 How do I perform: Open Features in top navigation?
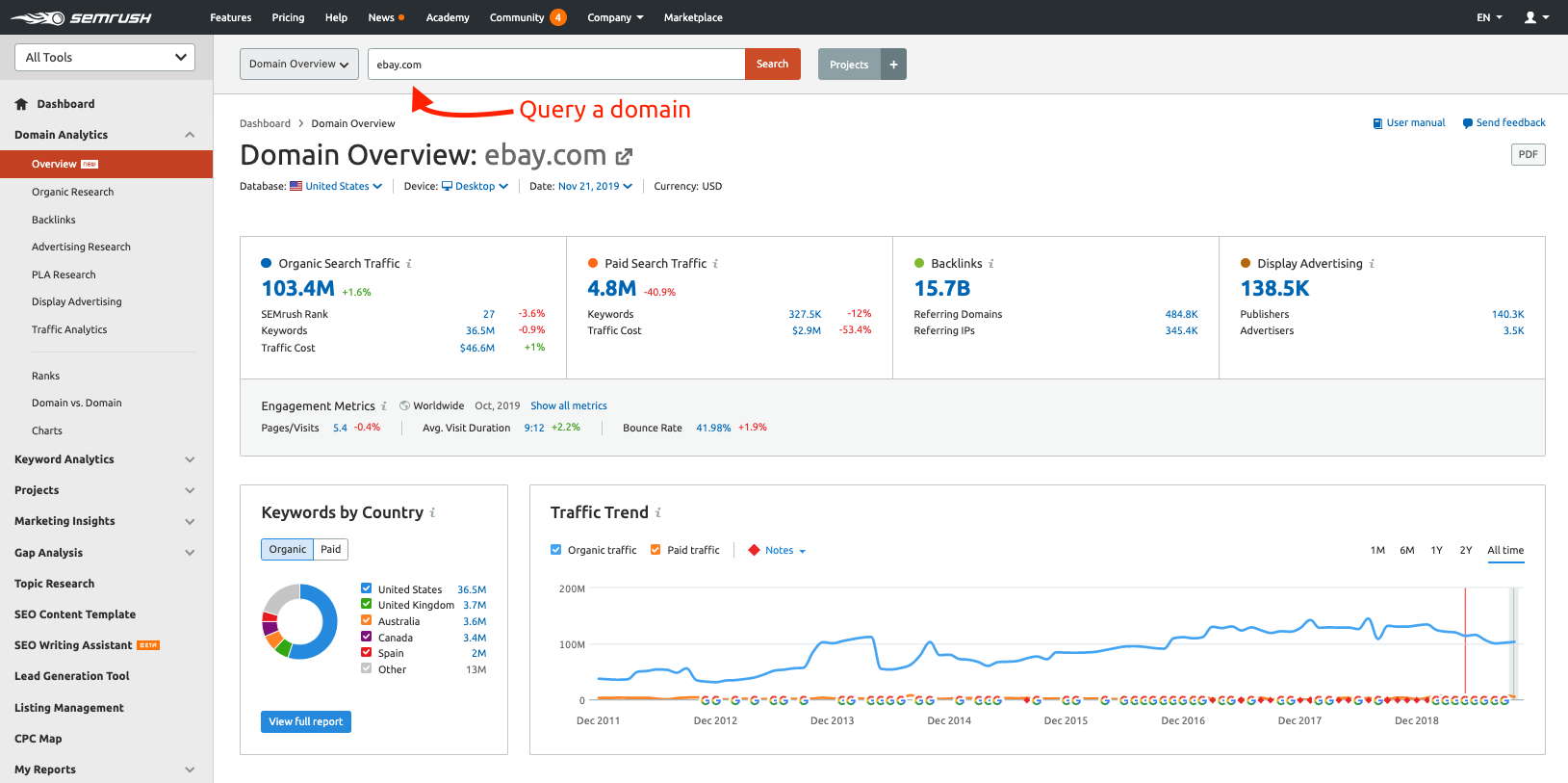click(231, 17)
